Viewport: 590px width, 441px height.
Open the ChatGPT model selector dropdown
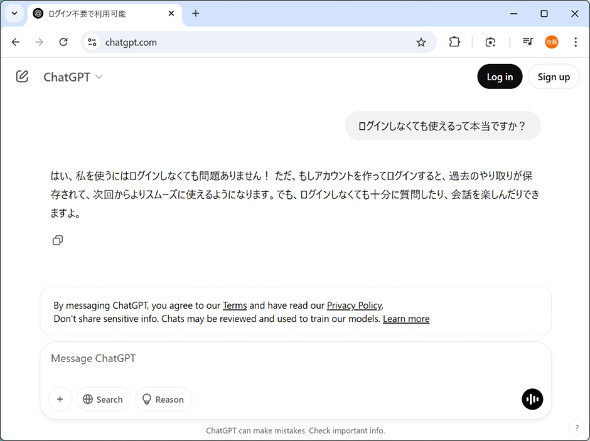(x=73, y=77)
